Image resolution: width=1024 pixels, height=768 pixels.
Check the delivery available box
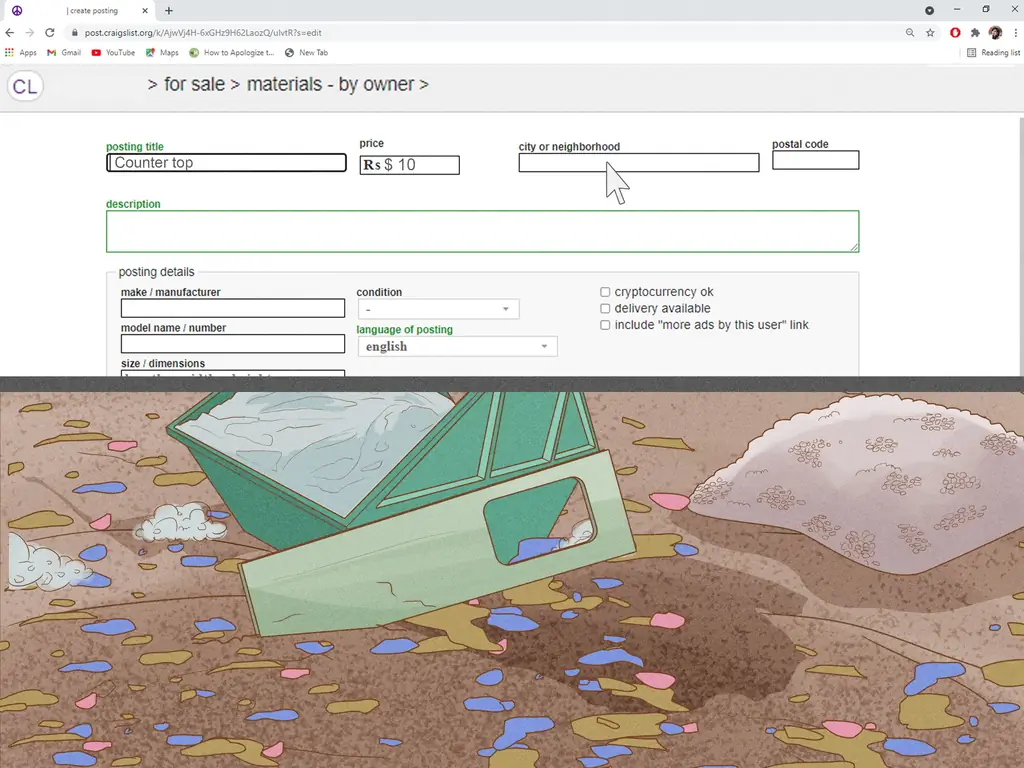(605, 308)
